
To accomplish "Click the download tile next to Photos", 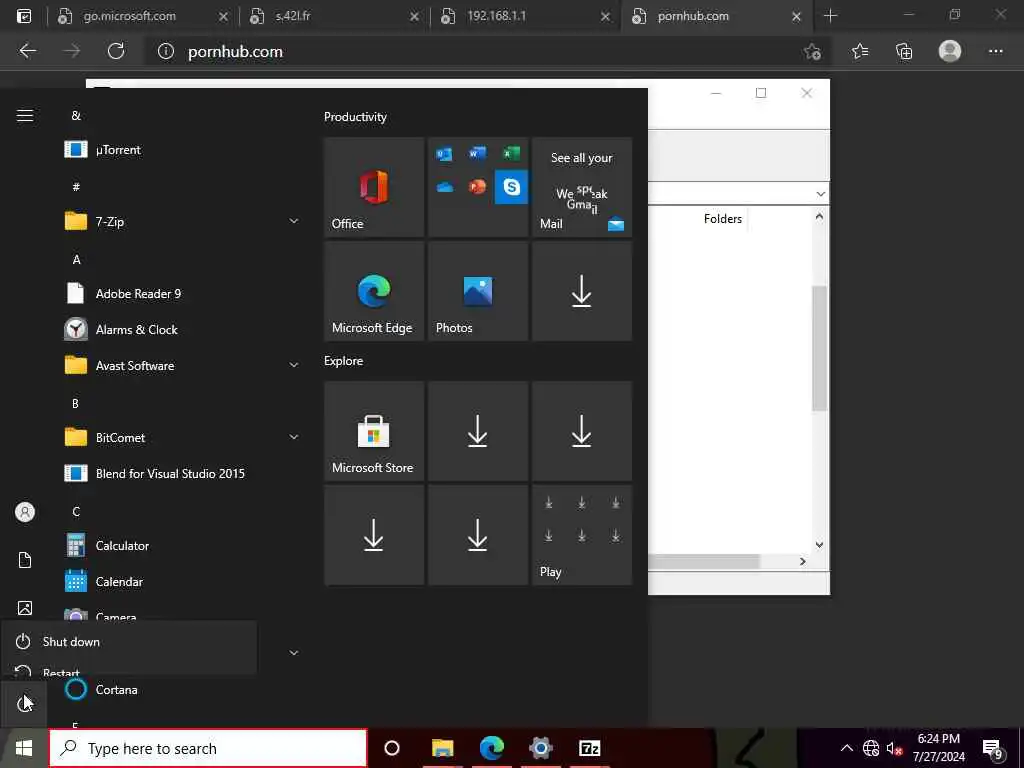I will point(581,291).
